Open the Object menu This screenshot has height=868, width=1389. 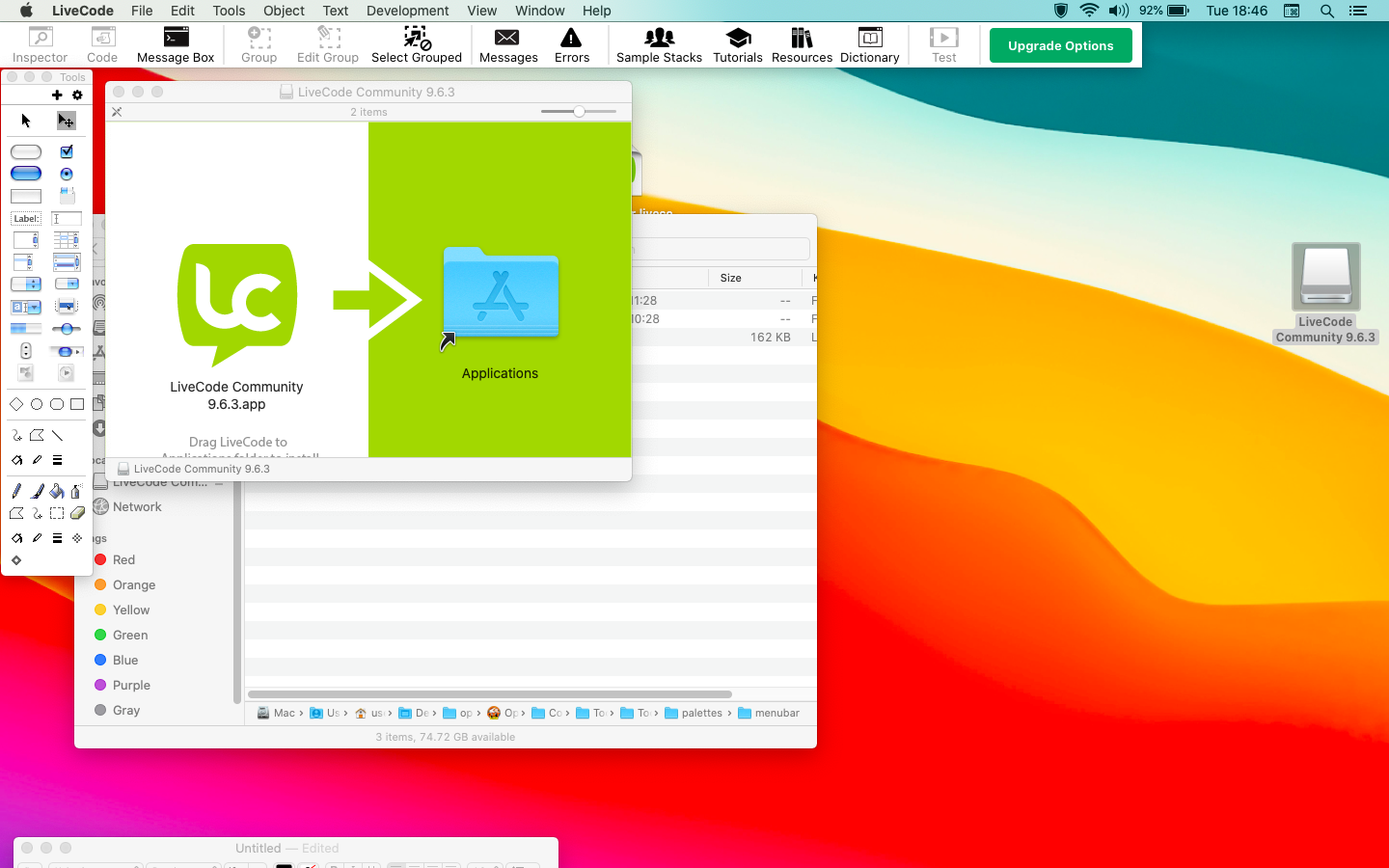(284, 11)
